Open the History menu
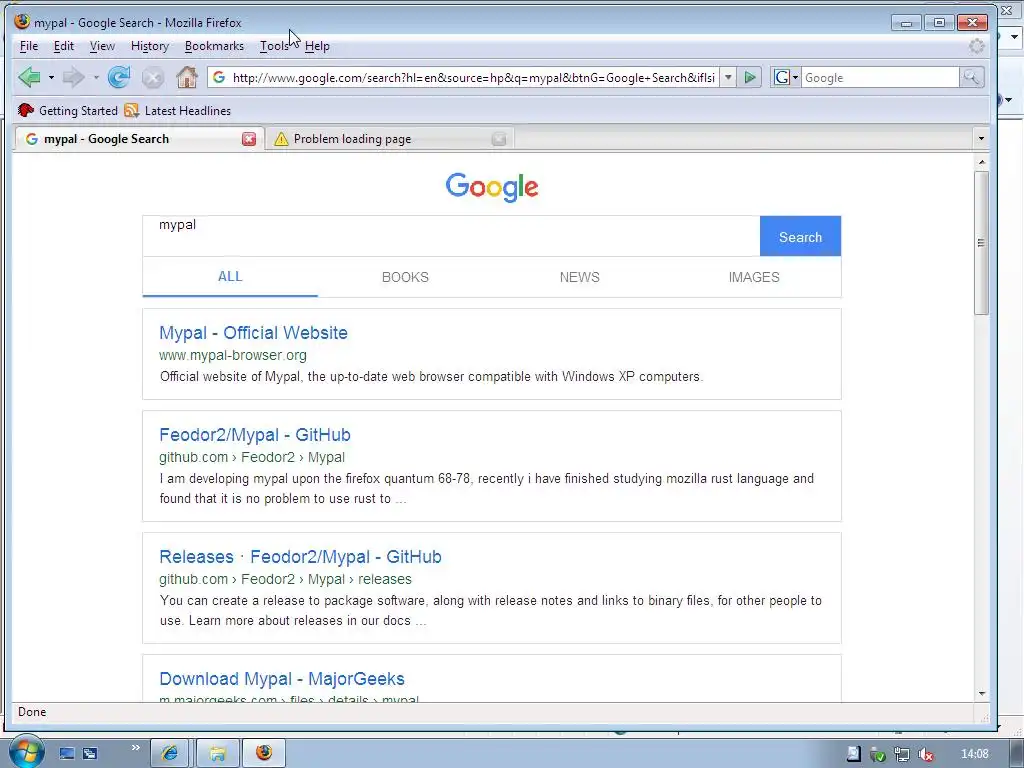 click(150, 46)
